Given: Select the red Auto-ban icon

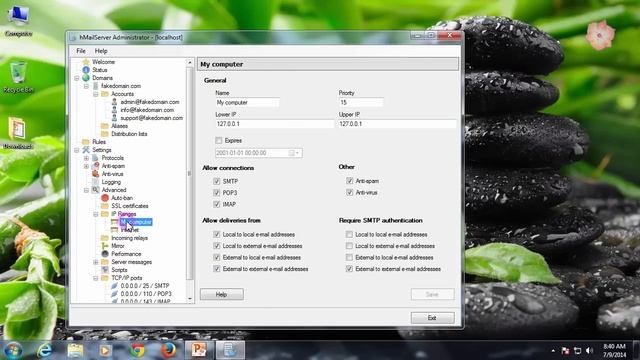Looking at the screenshot, I should pyautogui.click(x=105, y=198).
